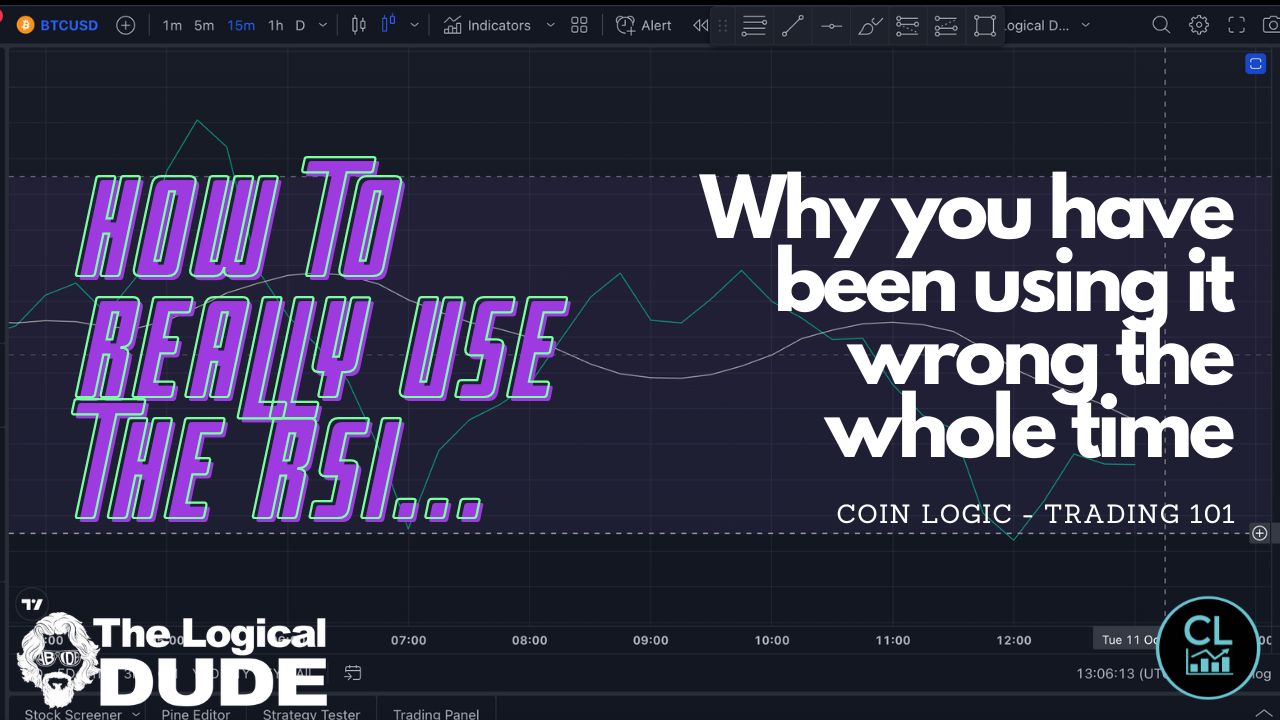Add a symbol to compare with plus icon

click(x=125, y=25)
